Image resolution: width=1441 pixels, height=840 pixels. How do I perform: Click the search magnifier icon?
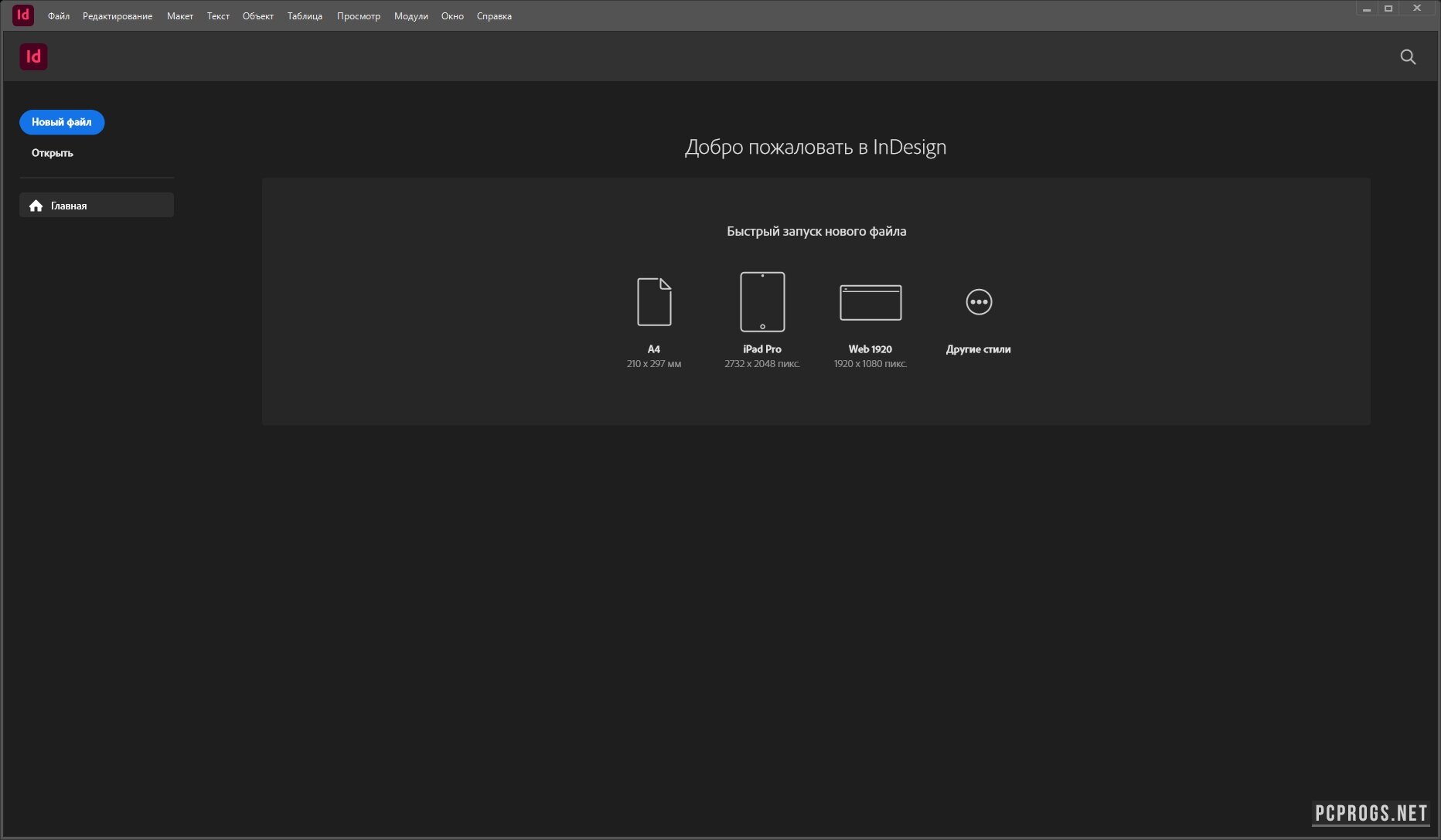pos(1408,57)
